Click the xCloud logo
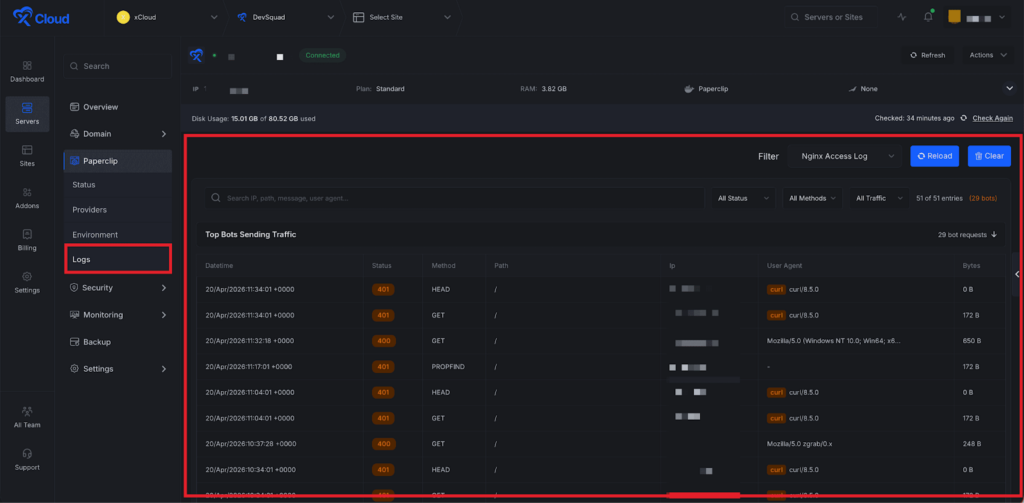Screen dimensions: 1024x503 [x=40, y=17]
